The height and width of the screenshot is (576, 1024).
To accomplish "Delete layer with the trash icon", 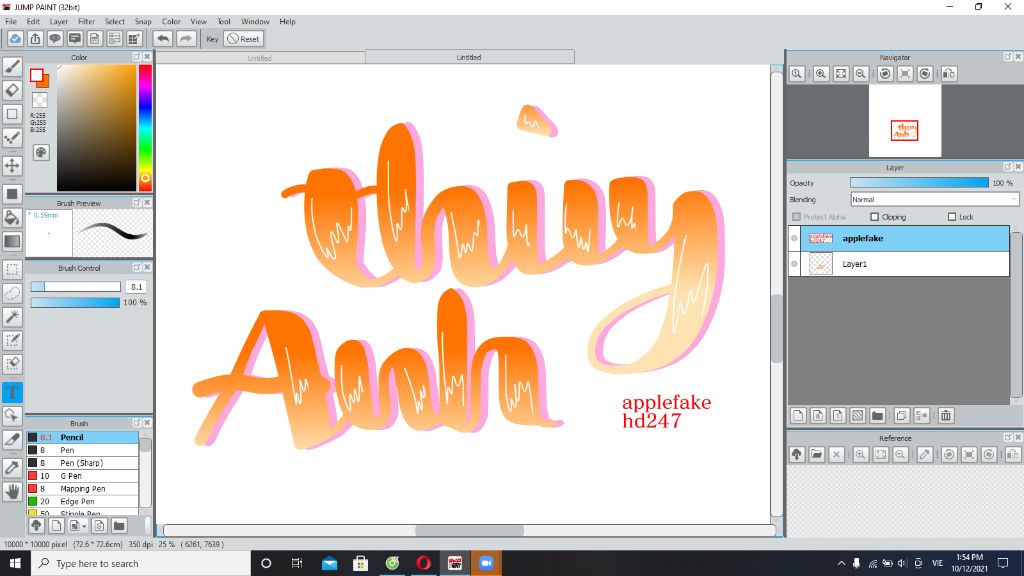I will pyautogui.click(x=946, y=415).
